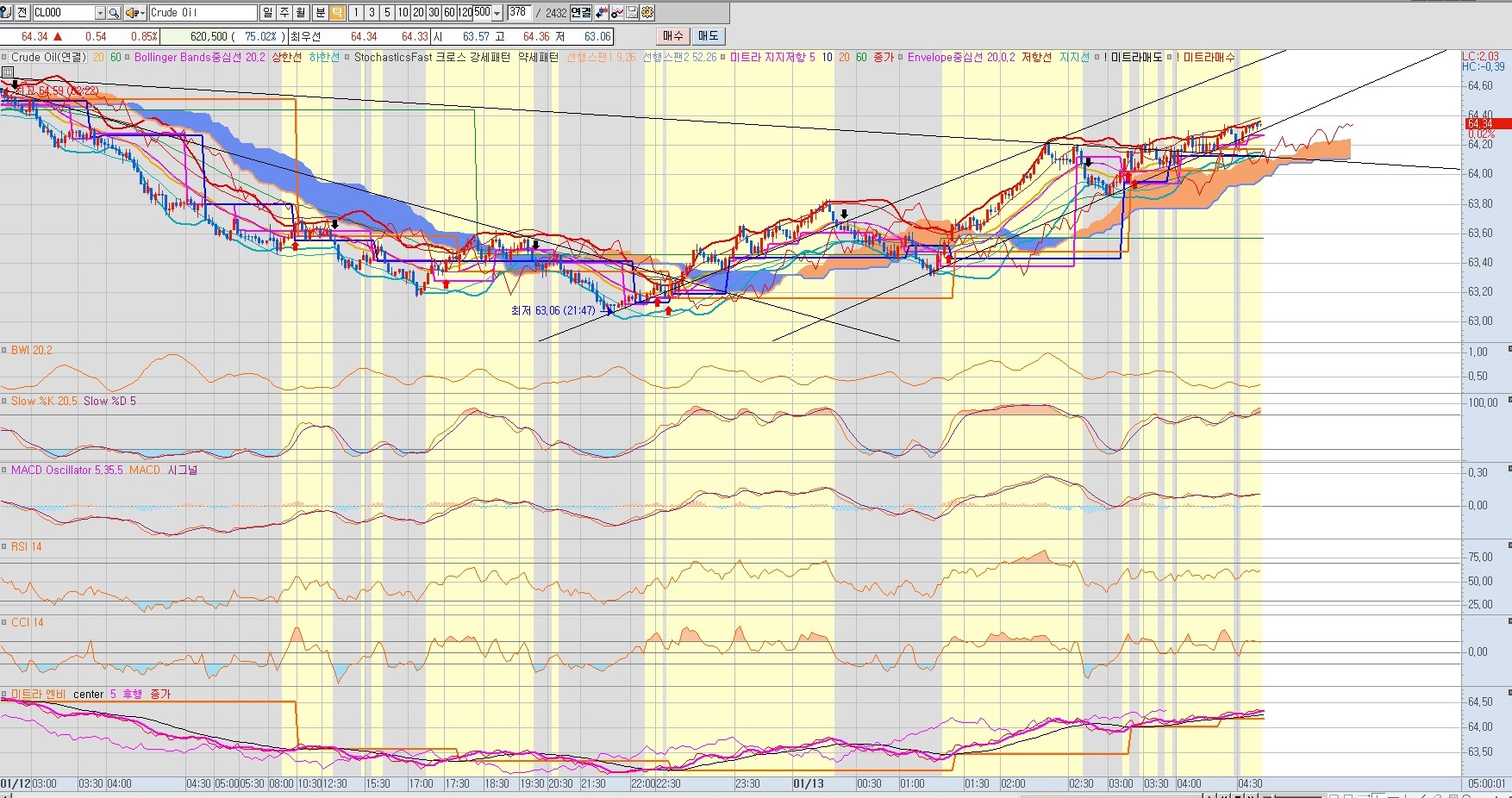Image resolution: width=1512 pixels, height=798 pixels.
Task: Choose the 20 interval button
Action: [418, 12]
